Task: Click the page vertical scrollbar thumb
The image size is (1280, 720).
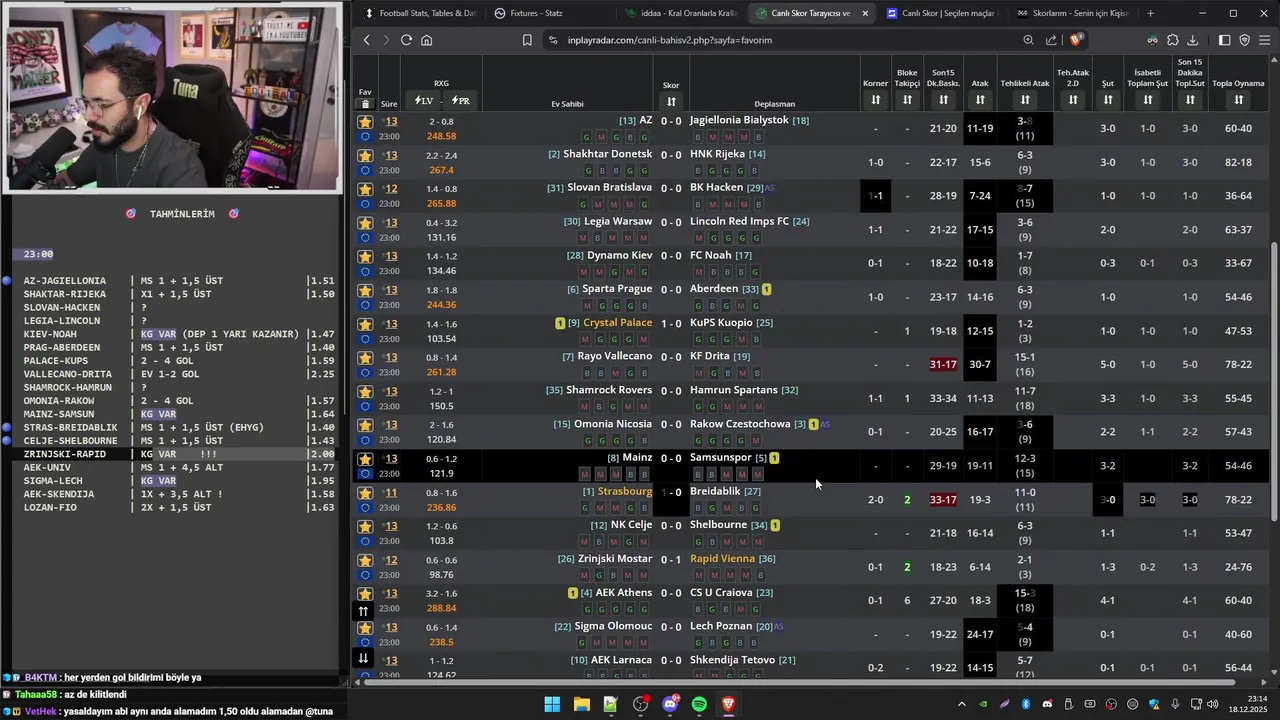Action: 1273,380
